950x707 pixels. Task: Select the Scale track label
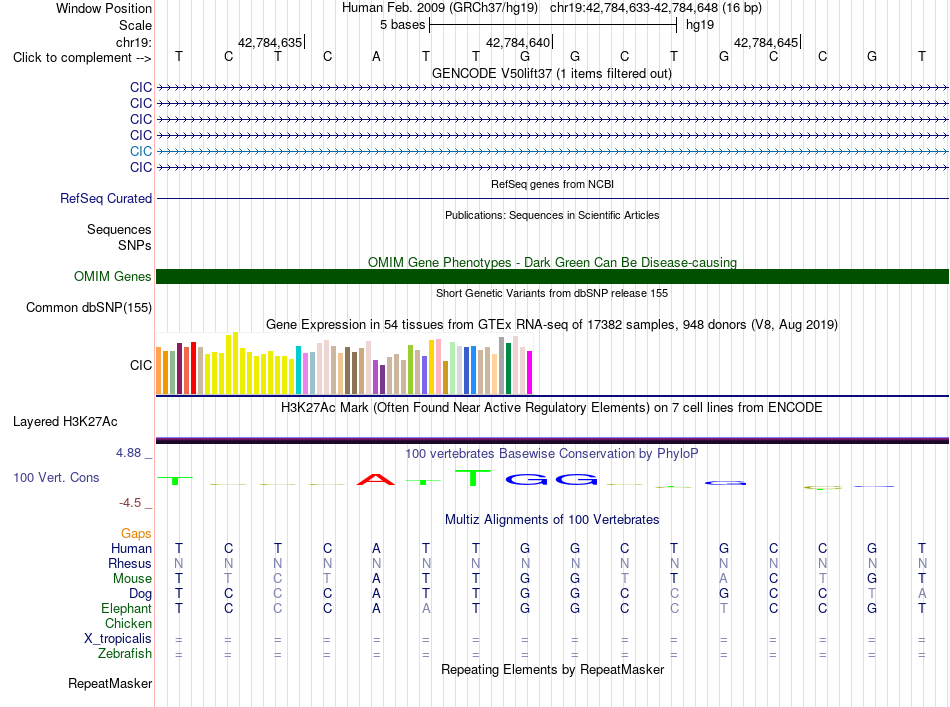135,25
